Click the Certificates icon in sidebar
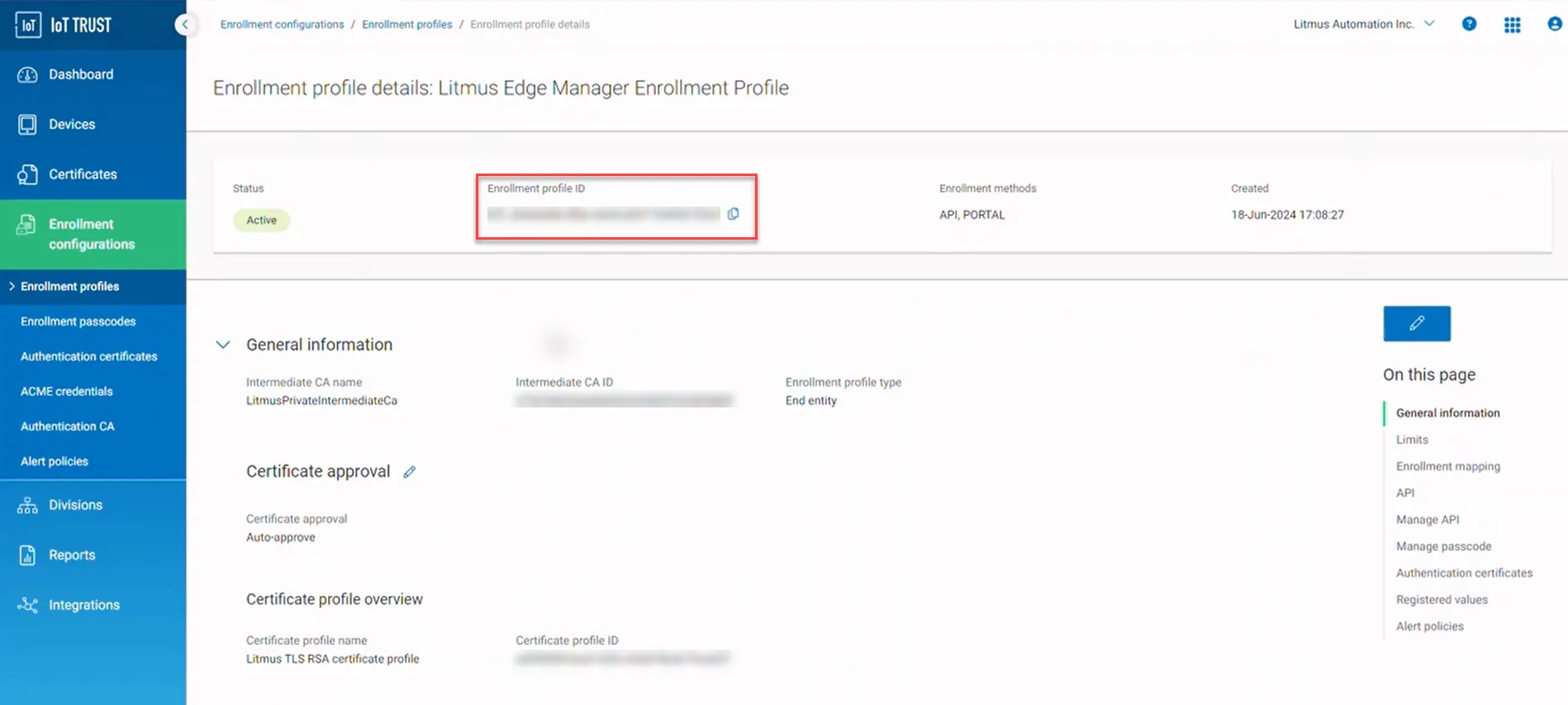Viewport: 1568px width, 705px height. pyautogui.click(x=27, y=174)
